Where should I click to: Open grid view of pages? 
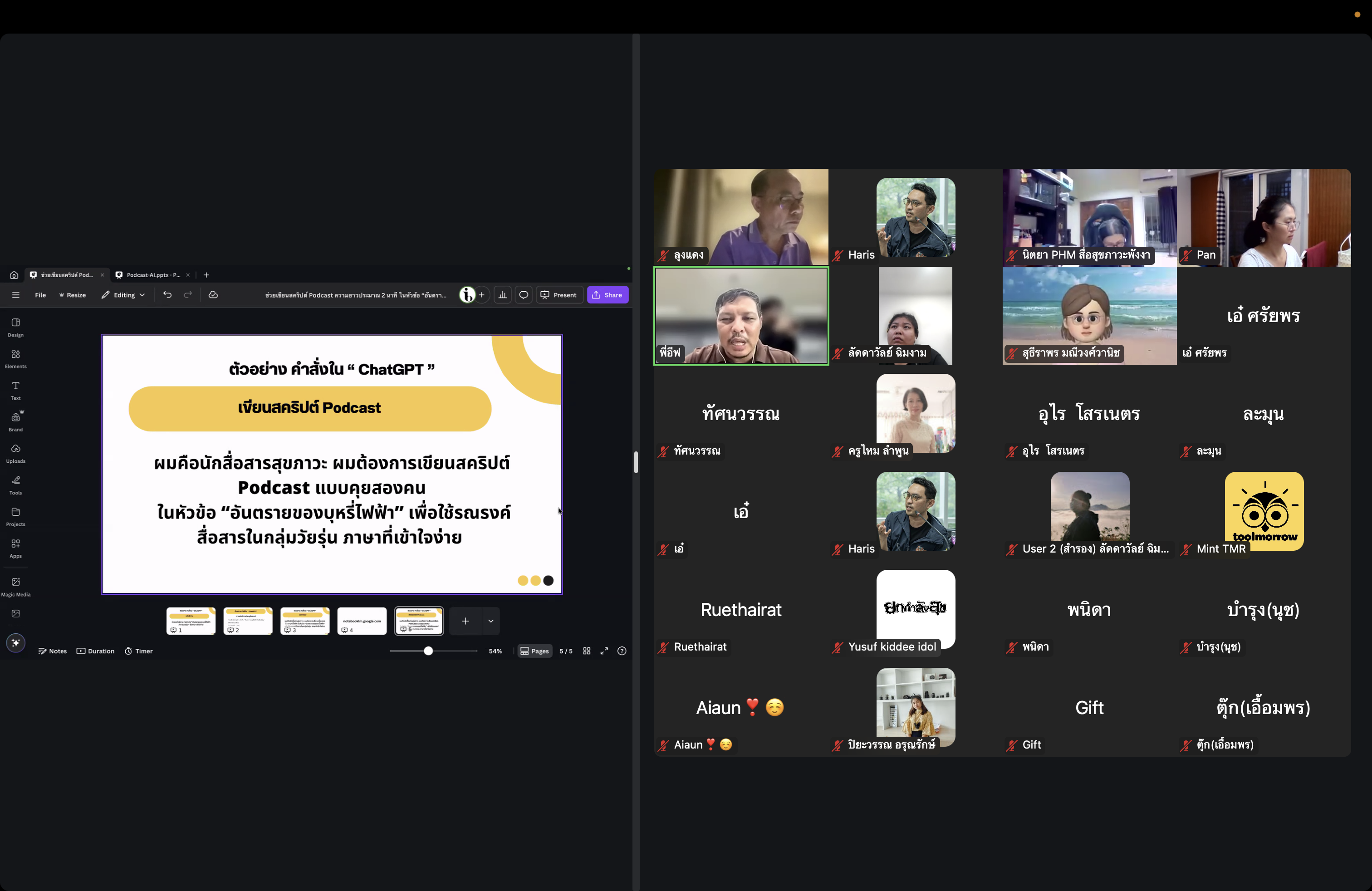click(586, 651)
